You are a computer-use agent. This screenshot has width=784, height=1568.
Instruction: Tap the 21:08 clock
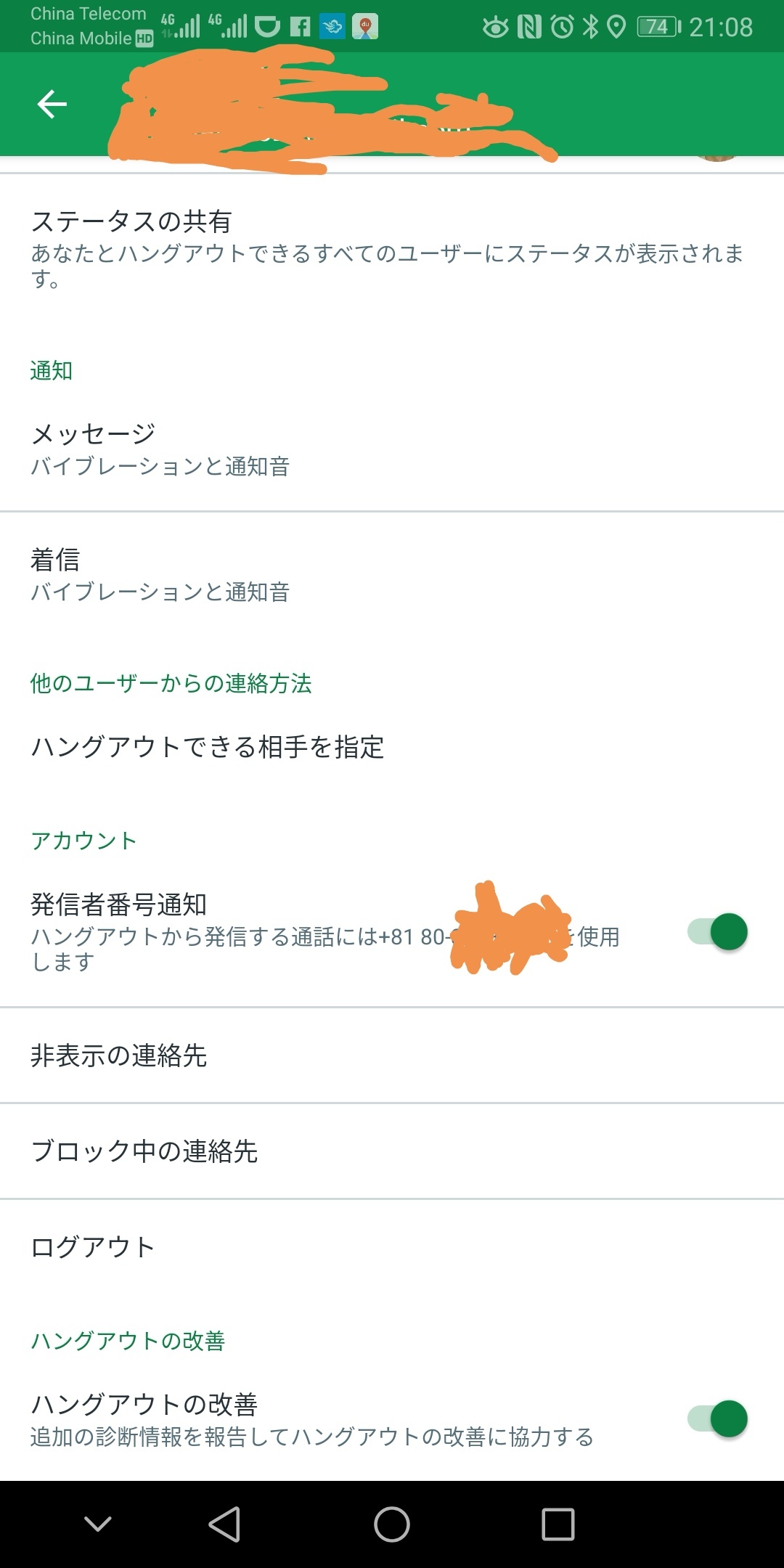click(x=720, y=28)
